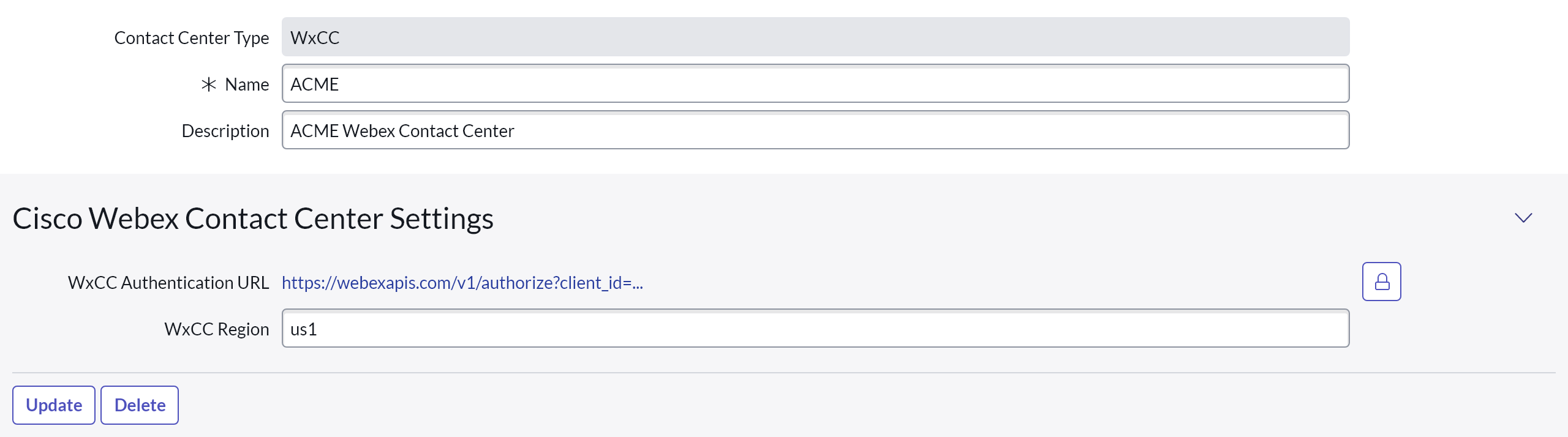Click the 'Name' field label
Screen dimensions: 1568x437
[247, 84]
